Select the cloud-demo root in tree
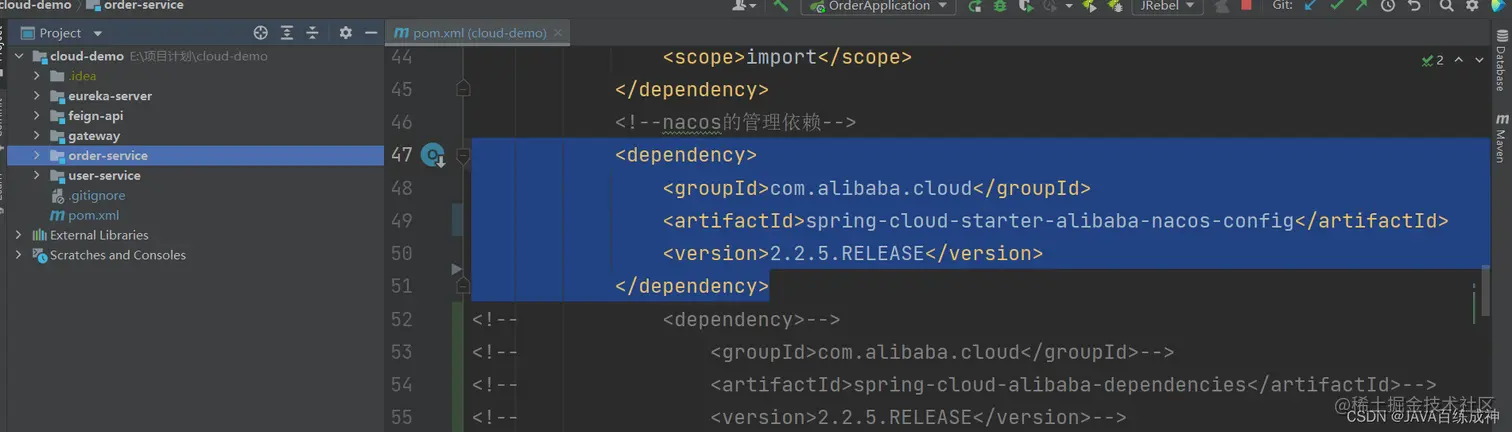1512x432 pixels. point(87,56)
